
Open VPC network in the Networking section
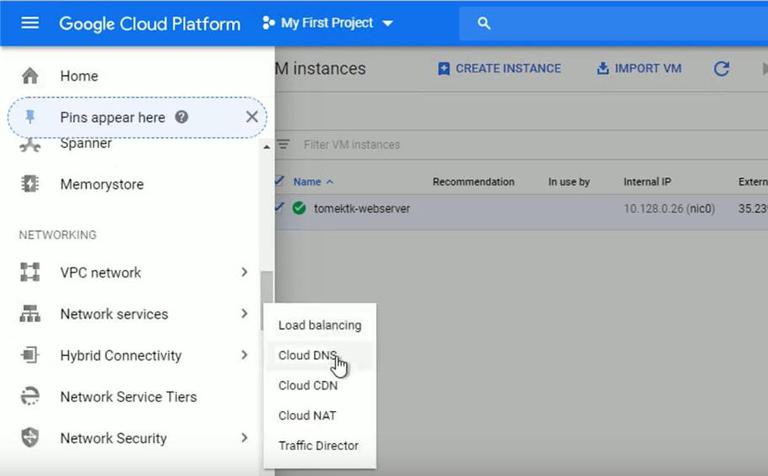(x=100, y=272)
